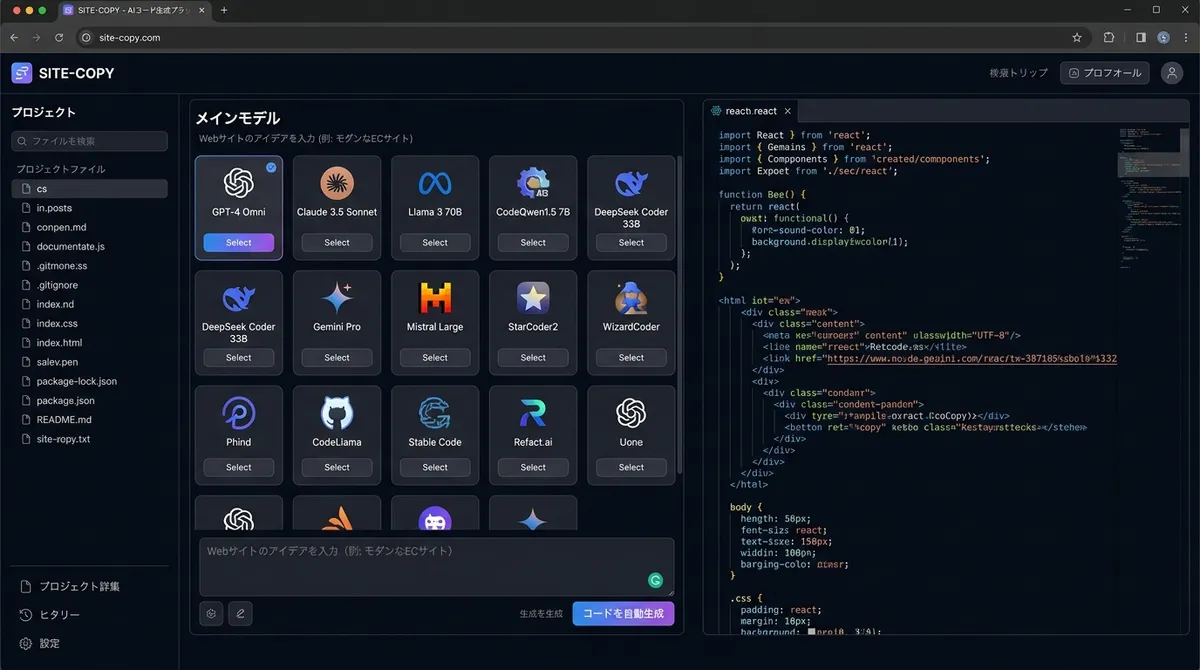Click Select under StarCoder2
The image size is (1200, 670).
coord(533,357)
